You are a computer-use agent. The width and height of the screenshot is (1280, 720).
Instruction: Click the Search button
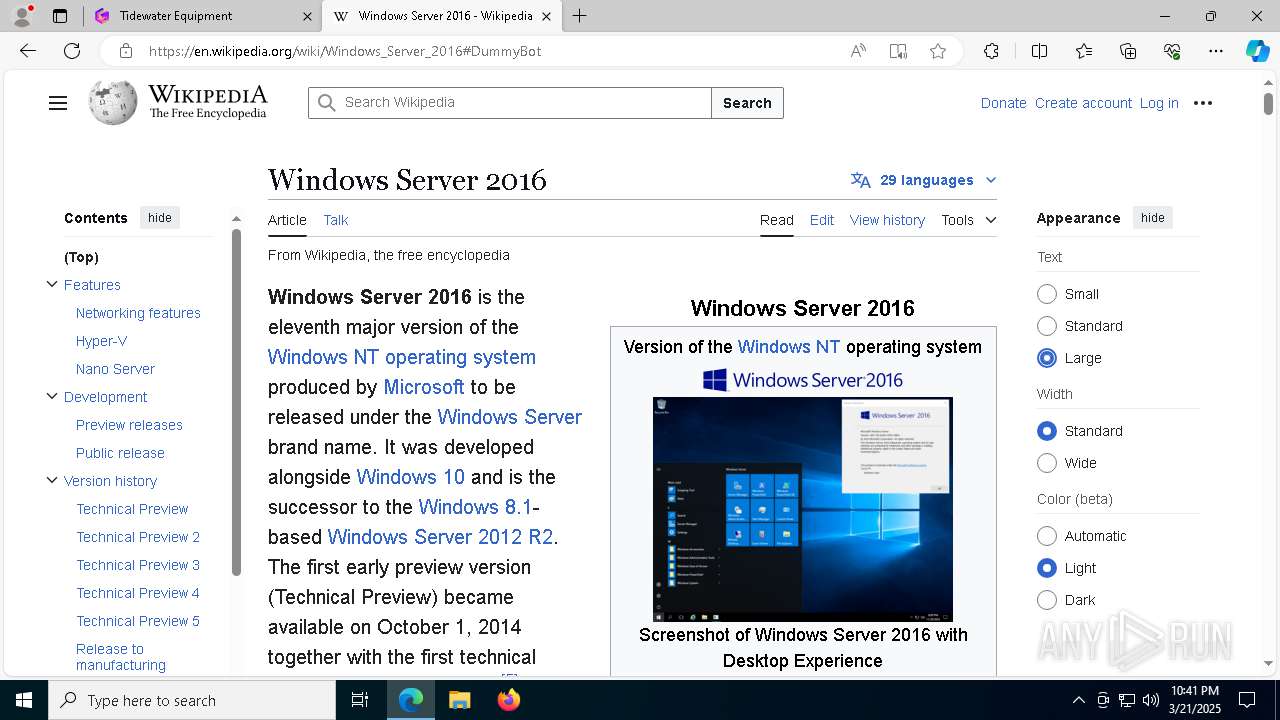click(x=747, y=103)
